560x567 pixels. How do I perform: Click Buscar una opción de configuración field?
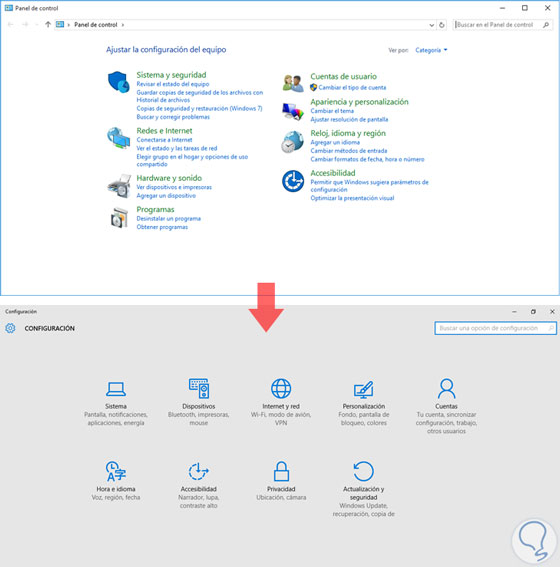tap(495, 328)
